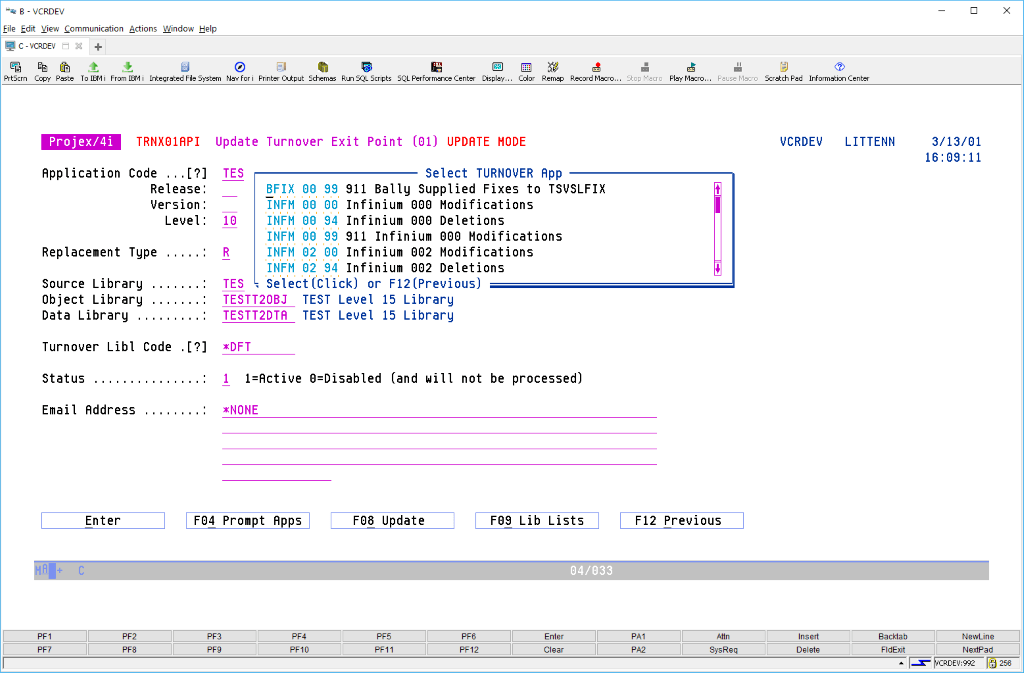The image size is (1024, 673).
Task: Click F09 Lib Lists button
Action: click(x=537, y=520)
